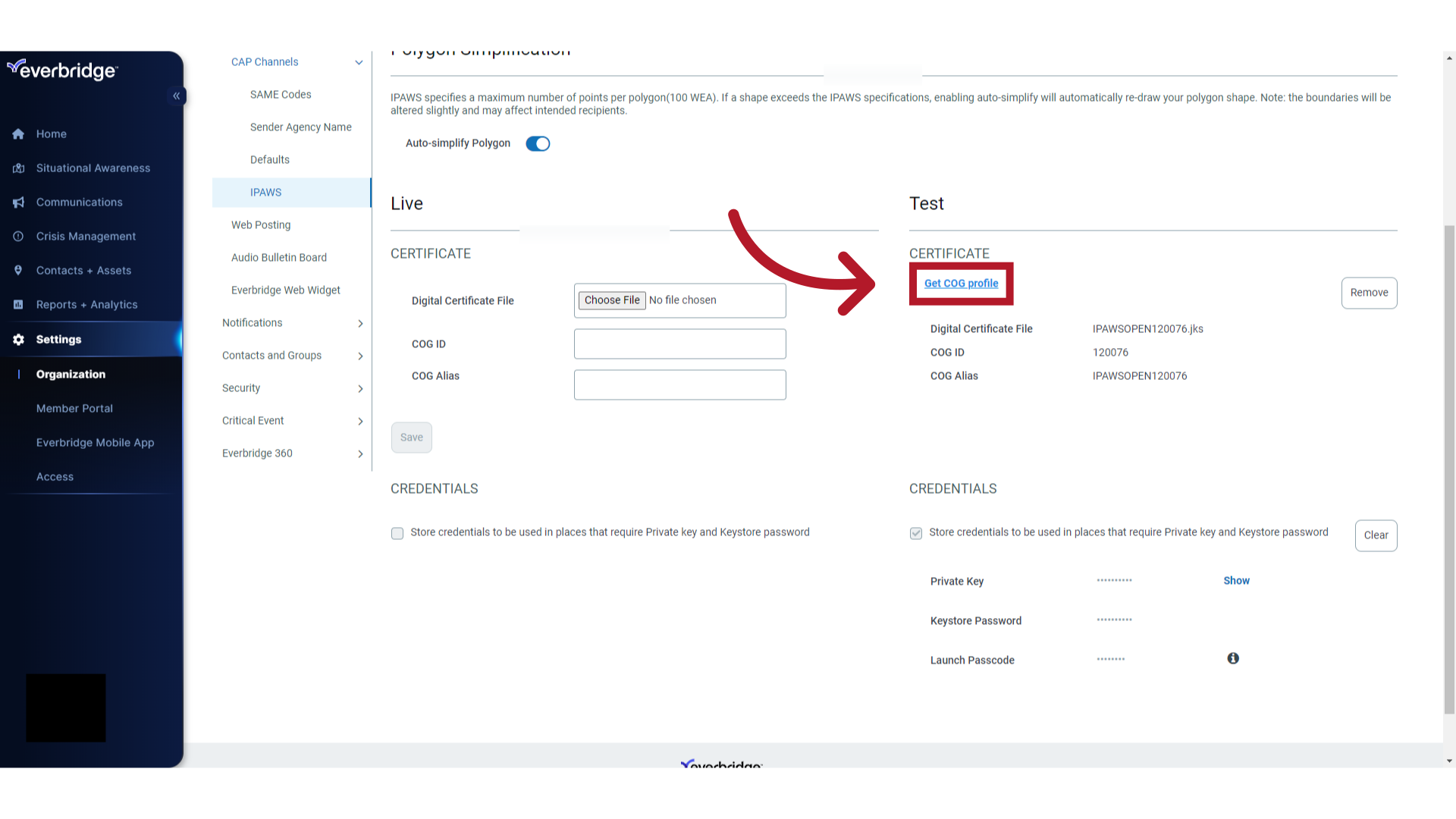Click the Crisis Management clock icon
Image resolution: width=1456 pixels, height=819 pixels.
pos(18,236)
